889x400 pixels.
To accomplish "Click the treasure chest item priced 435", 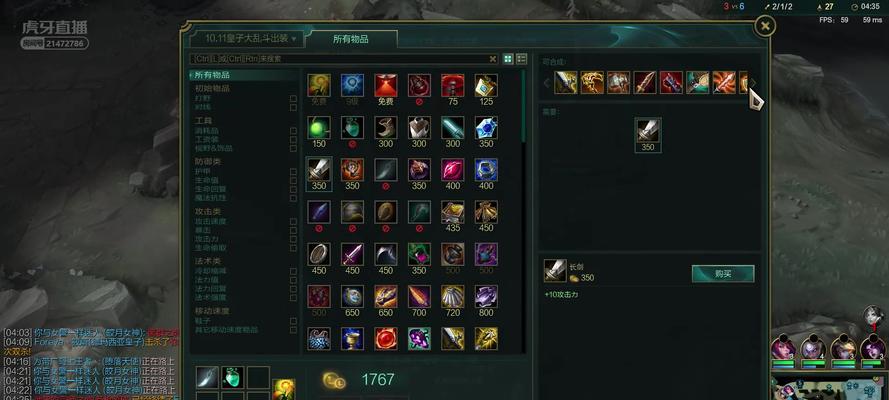I will [x=452, y=212].
